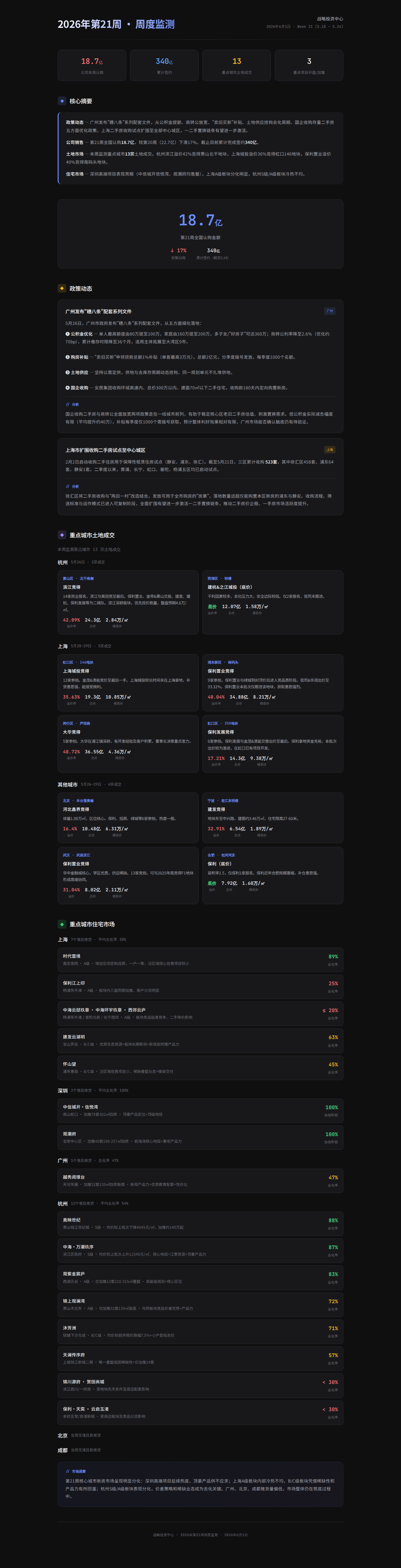The image size is (401, 1568).
Task: Click 89% 去化率 for 时代雲境
Action: 333,960
